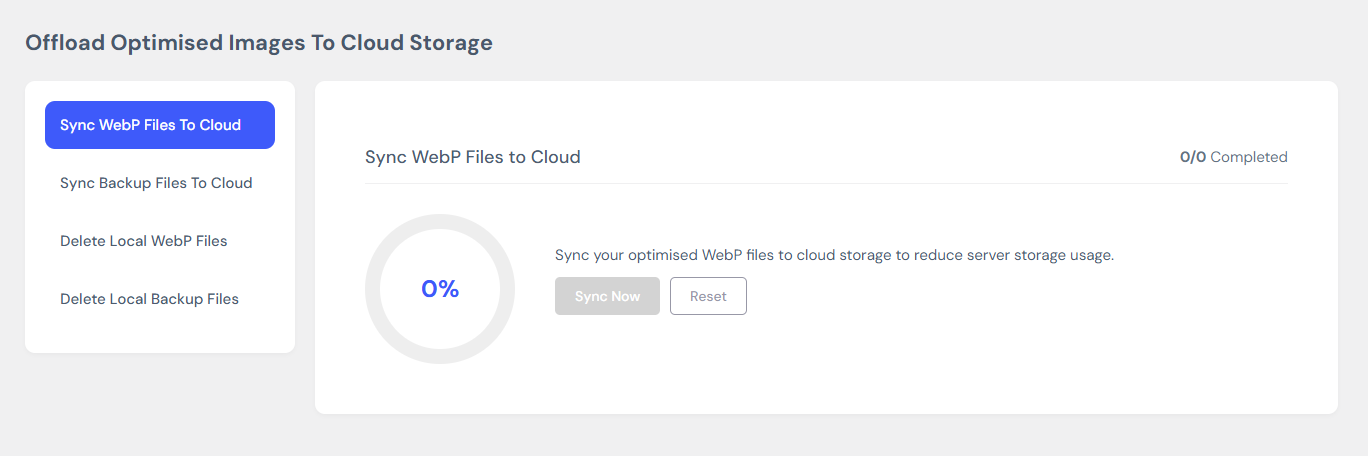Click the Offload Optimised Images To Cloud Storage heading
1368x456 pixels.
pos(259,42)
